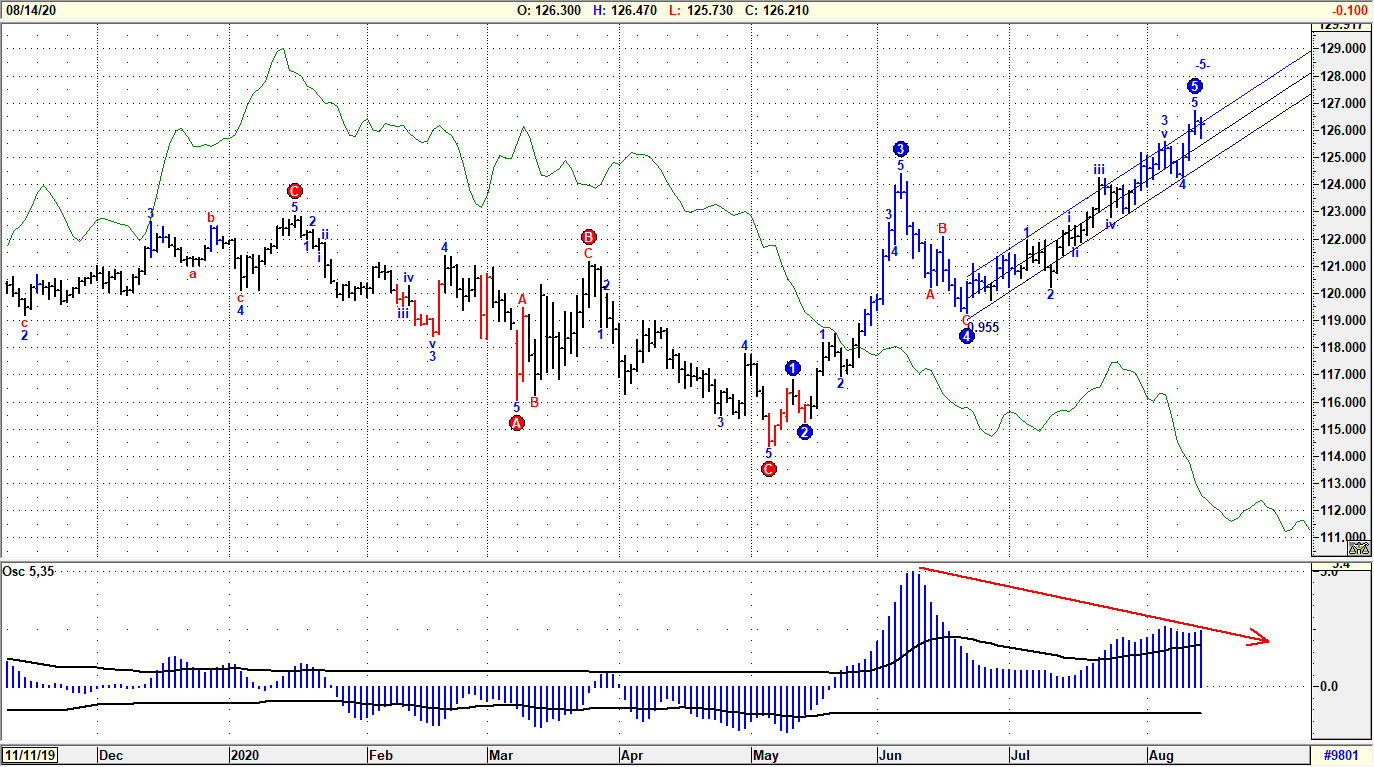Click red circled C marker at January peak
The width and height of the screenshot is (1374, 767).
click(294, 191)
